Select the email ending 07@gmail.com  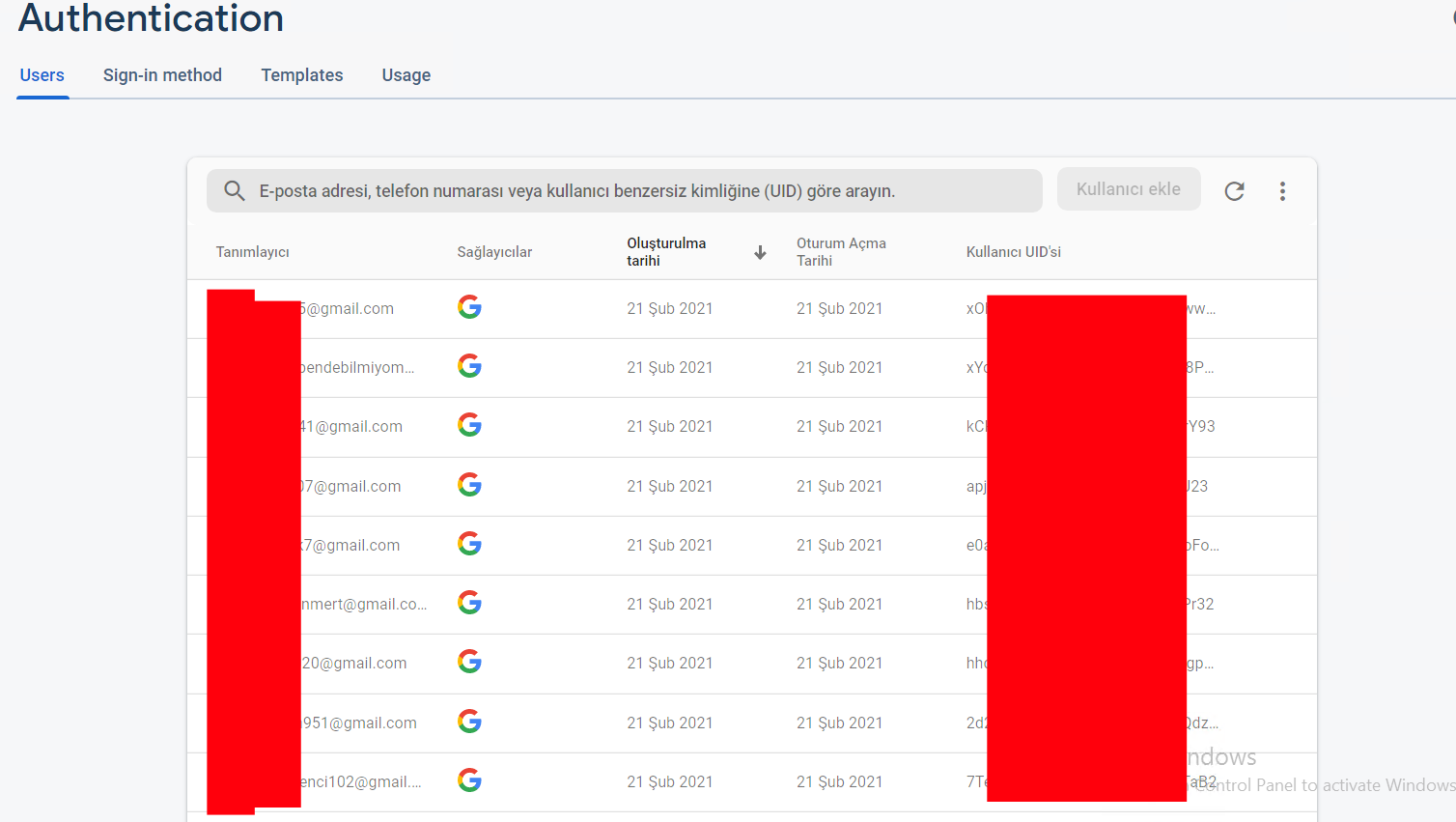point(351,487)
